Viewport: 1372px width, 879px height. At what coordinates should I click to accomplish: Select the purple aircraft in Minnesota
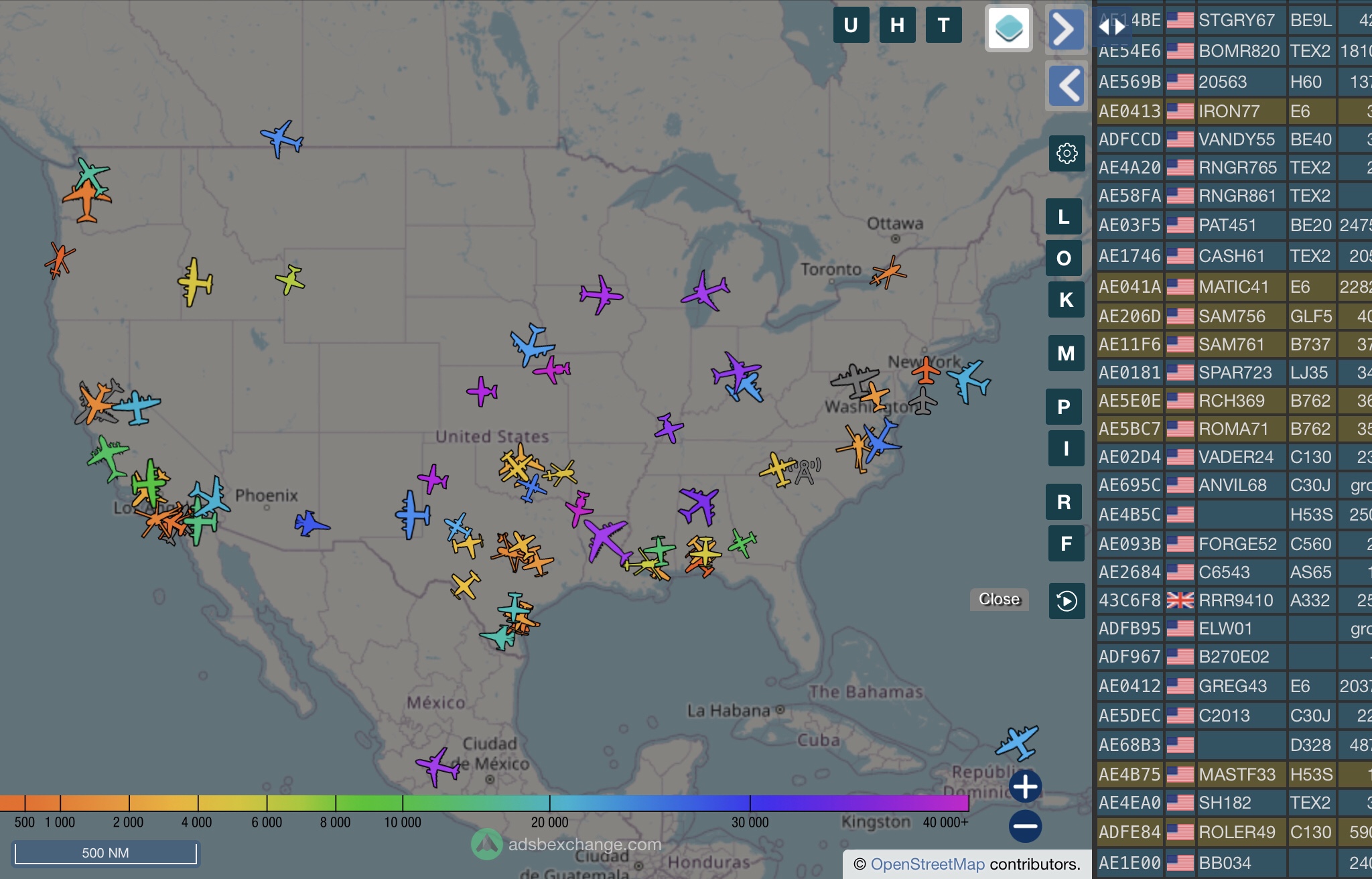pyautogui.click(x=601, y=294)
